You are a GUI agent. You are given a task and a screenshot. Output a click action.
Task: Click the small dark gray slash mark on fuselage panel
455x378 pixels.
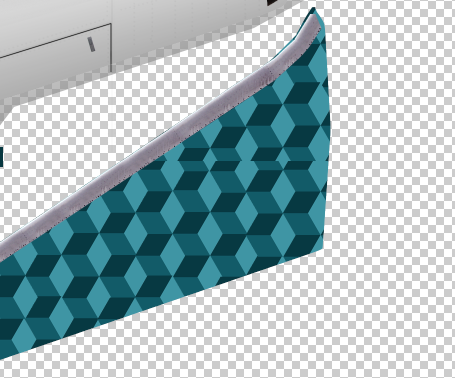point(91,44)
